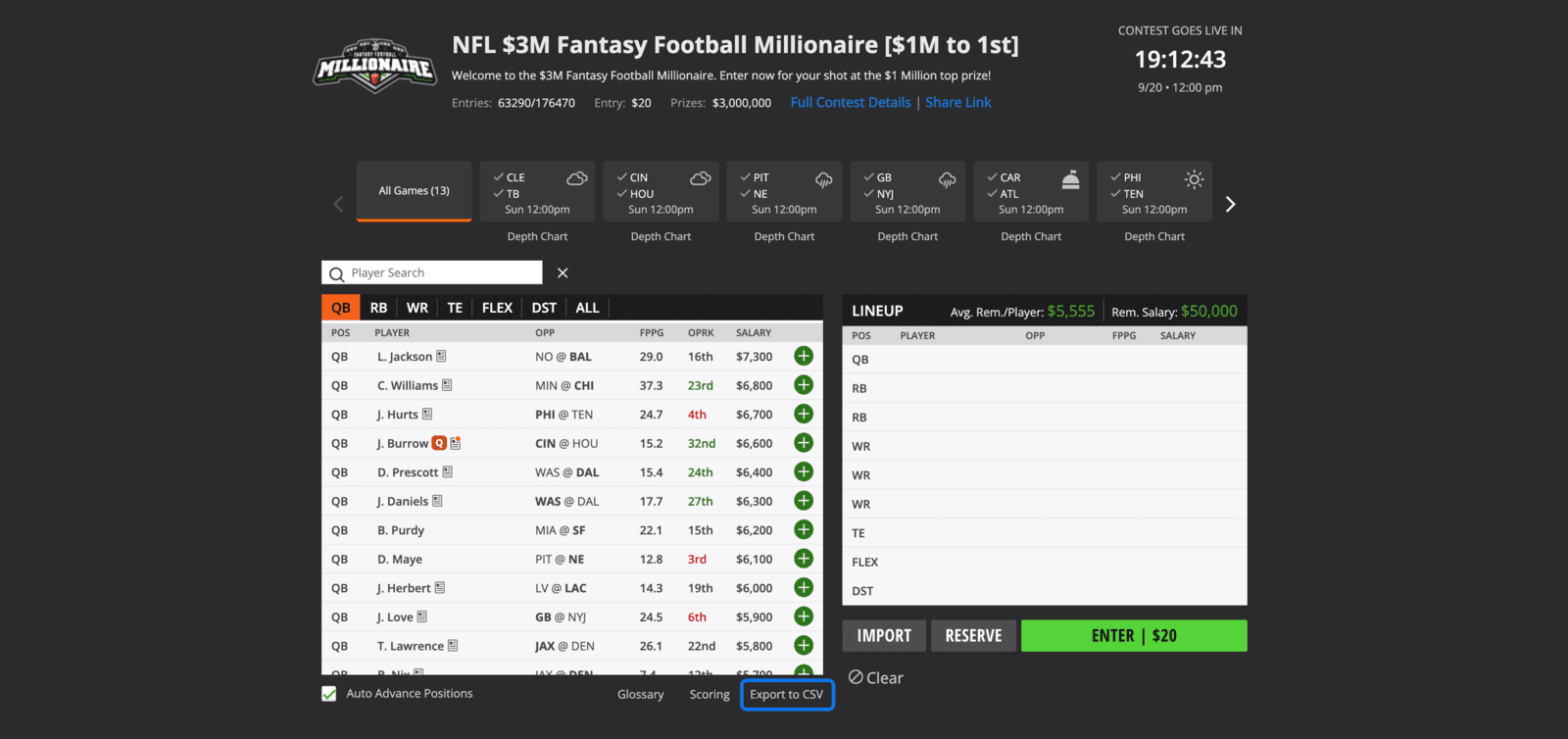Open Depth Chart under CLE vs TB

click(x=537, y=236)
